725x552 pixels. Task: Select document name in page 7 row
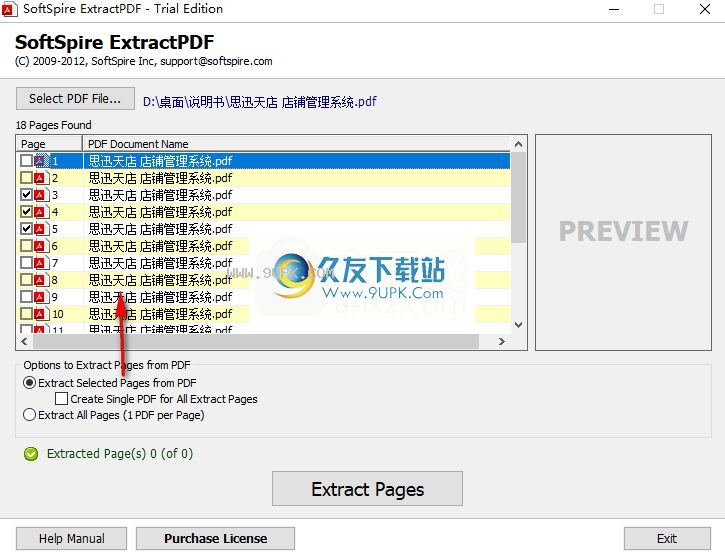(x=160, y=263)
